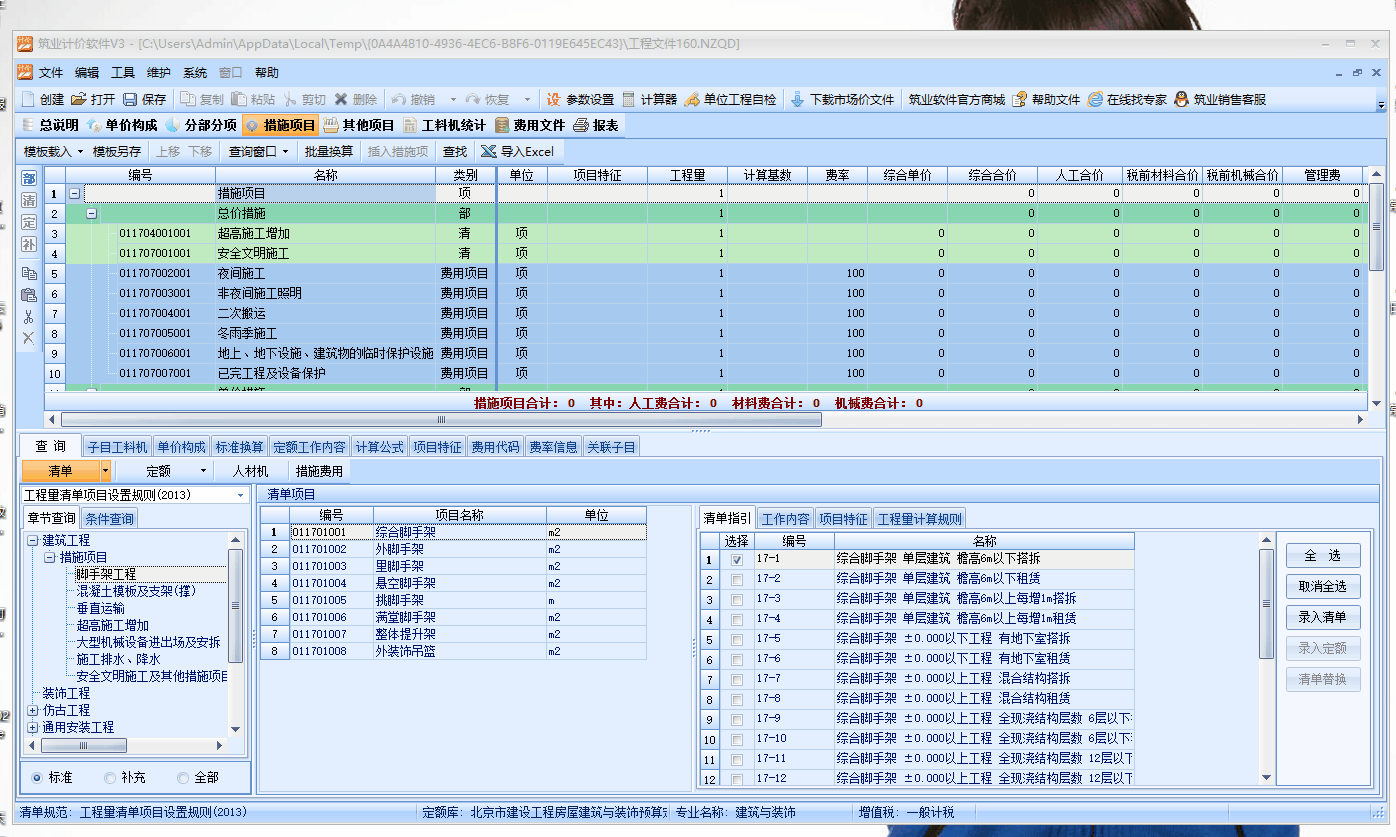This screenshot has height=837, width=1396.
Task: Check the checkbox for item 17-2
Action: pos(737,579)
